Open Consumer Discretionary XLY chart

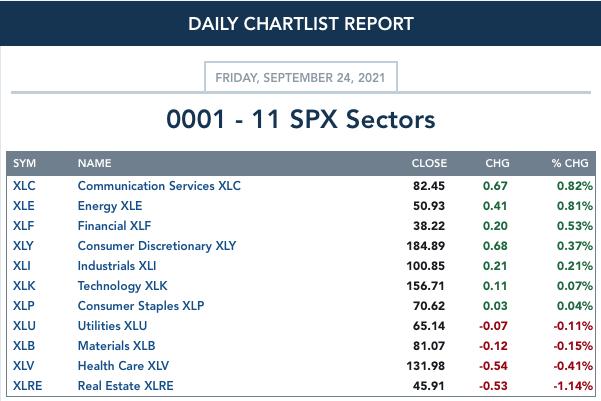coord(157,246)
